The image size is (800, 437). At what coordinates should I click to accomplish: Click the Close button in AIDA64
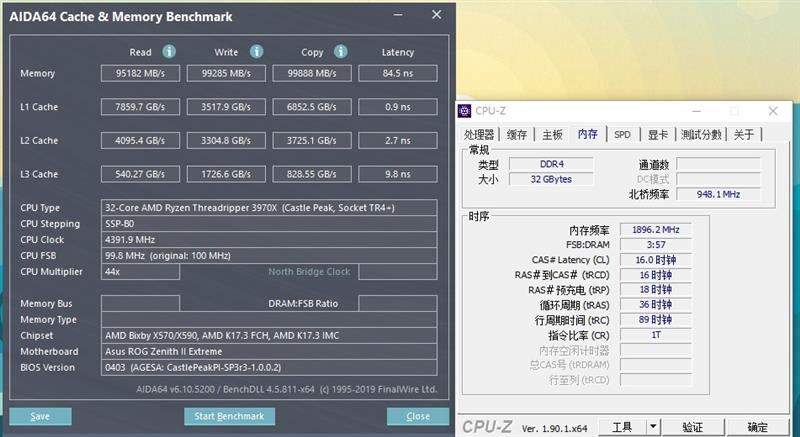pyautogui.click(x=418, y=416)
